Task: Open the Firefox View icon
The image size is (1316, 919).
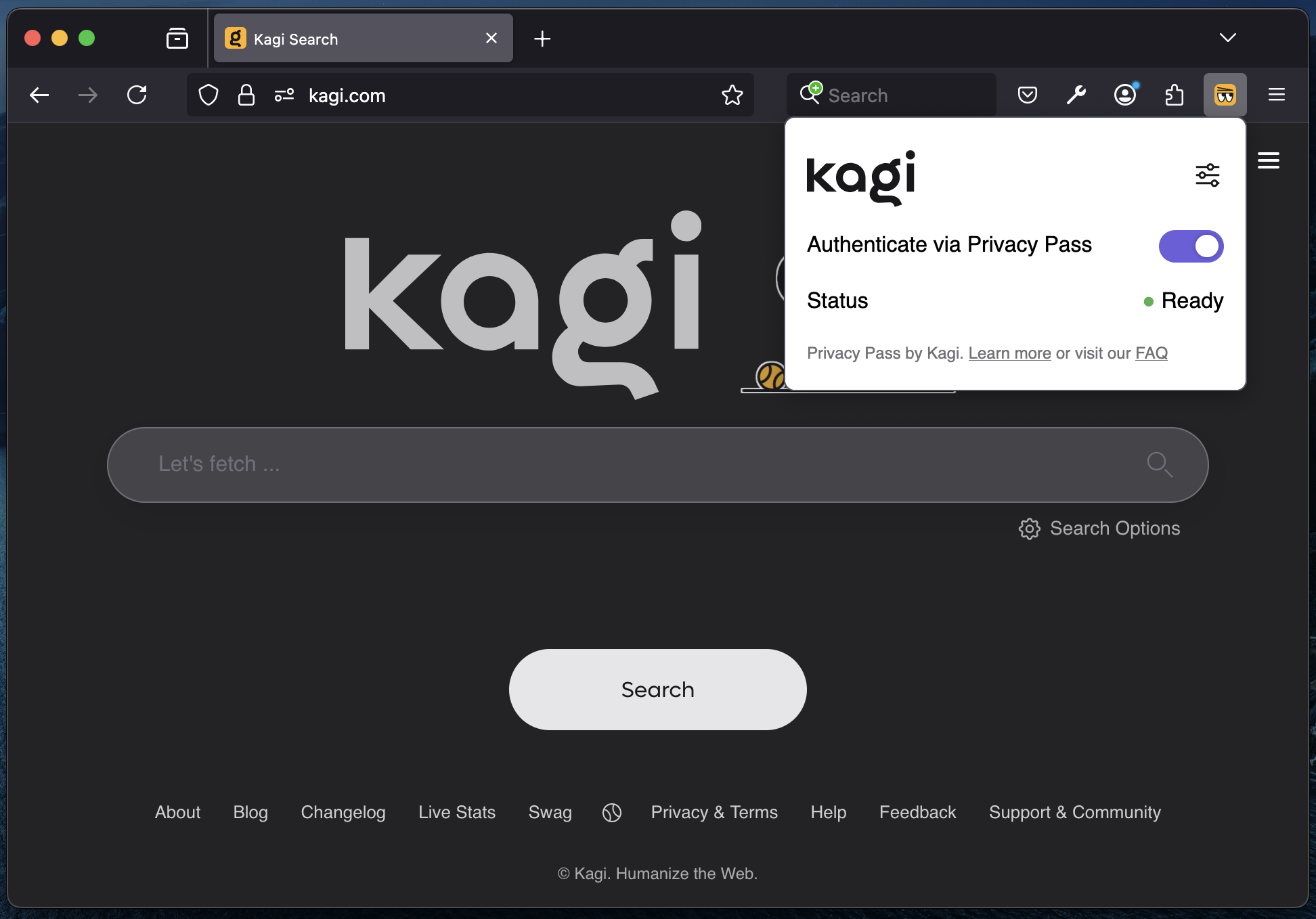Action: point(177,39)
